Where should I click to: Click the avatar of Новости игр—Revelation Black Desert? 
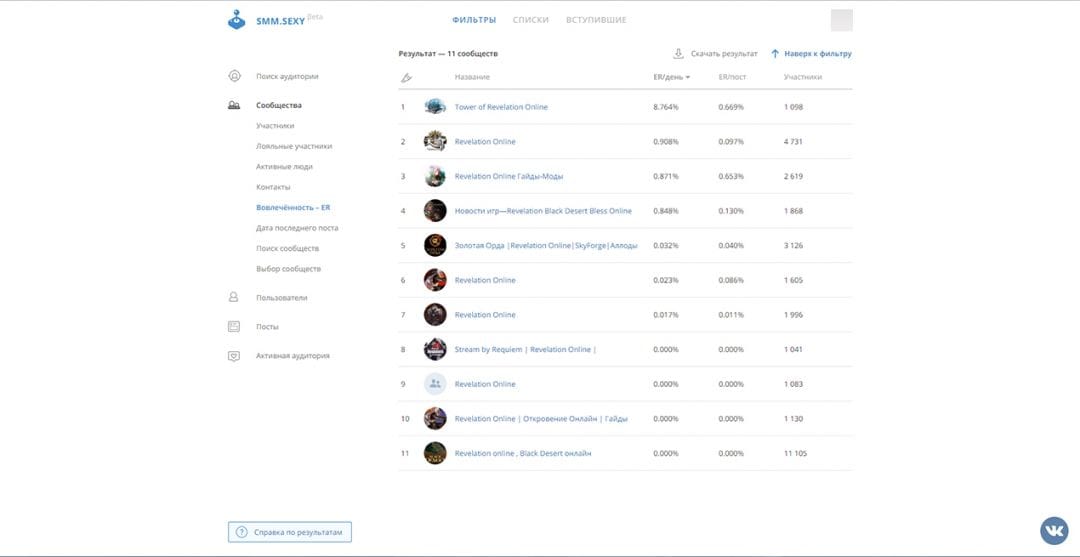coord(435,211)
